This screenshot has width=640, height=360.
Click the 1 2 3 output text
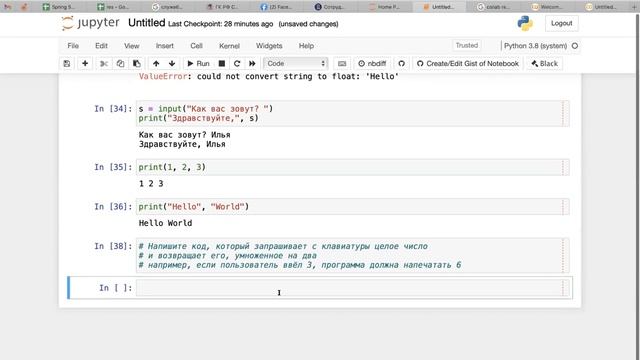click(x=151, y=184)
